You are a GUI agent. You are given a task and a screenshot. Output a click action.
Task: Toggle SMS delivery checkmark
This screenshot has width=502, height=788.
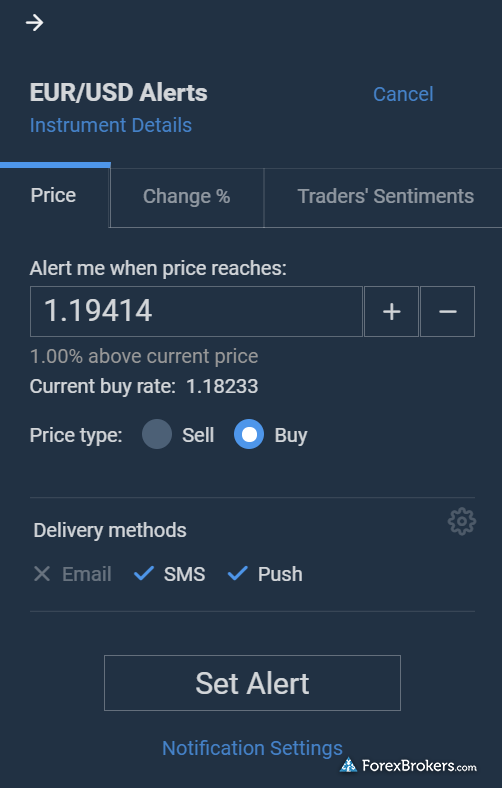[169, 574]
